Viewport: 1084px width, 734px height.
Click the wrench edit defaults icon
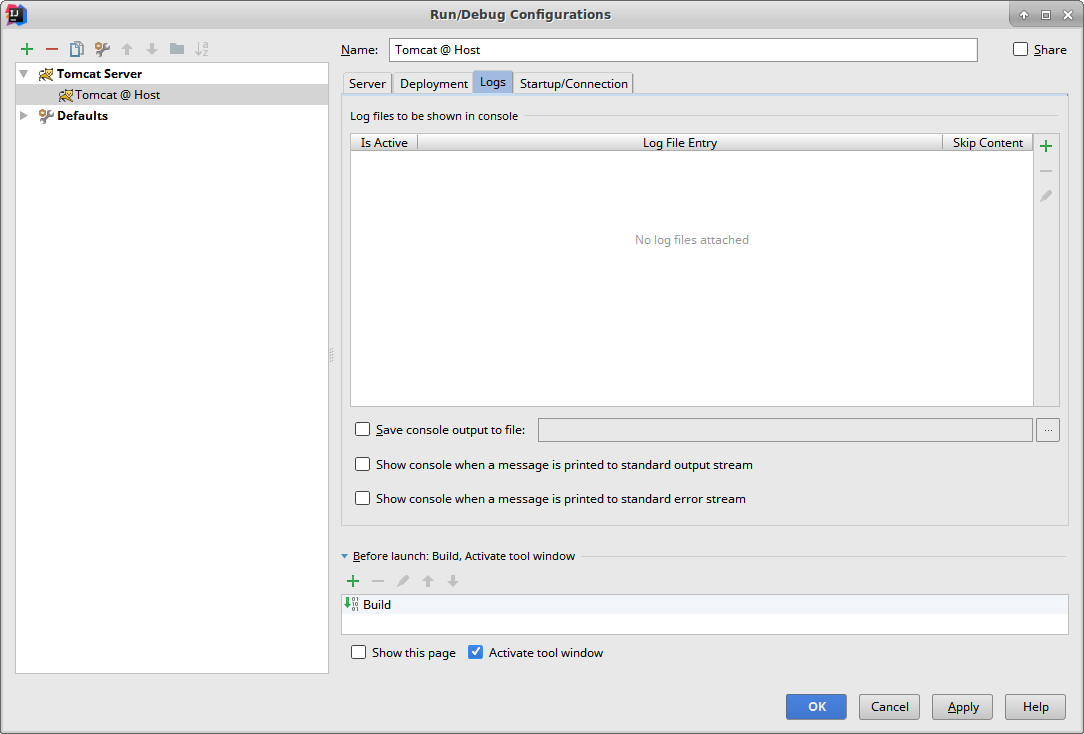tap(102, 49)
